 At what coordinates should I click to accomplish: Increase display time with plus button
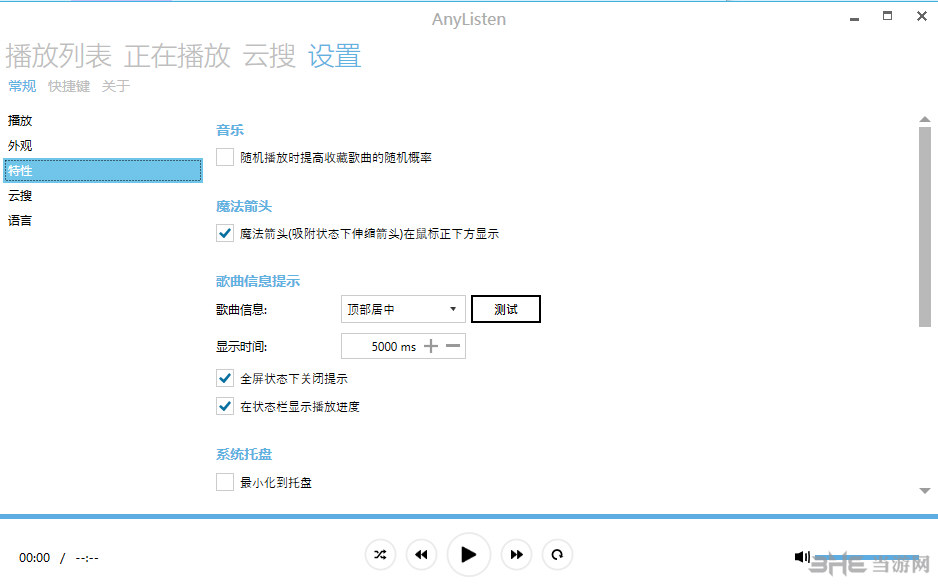click(x=431, y=346)
